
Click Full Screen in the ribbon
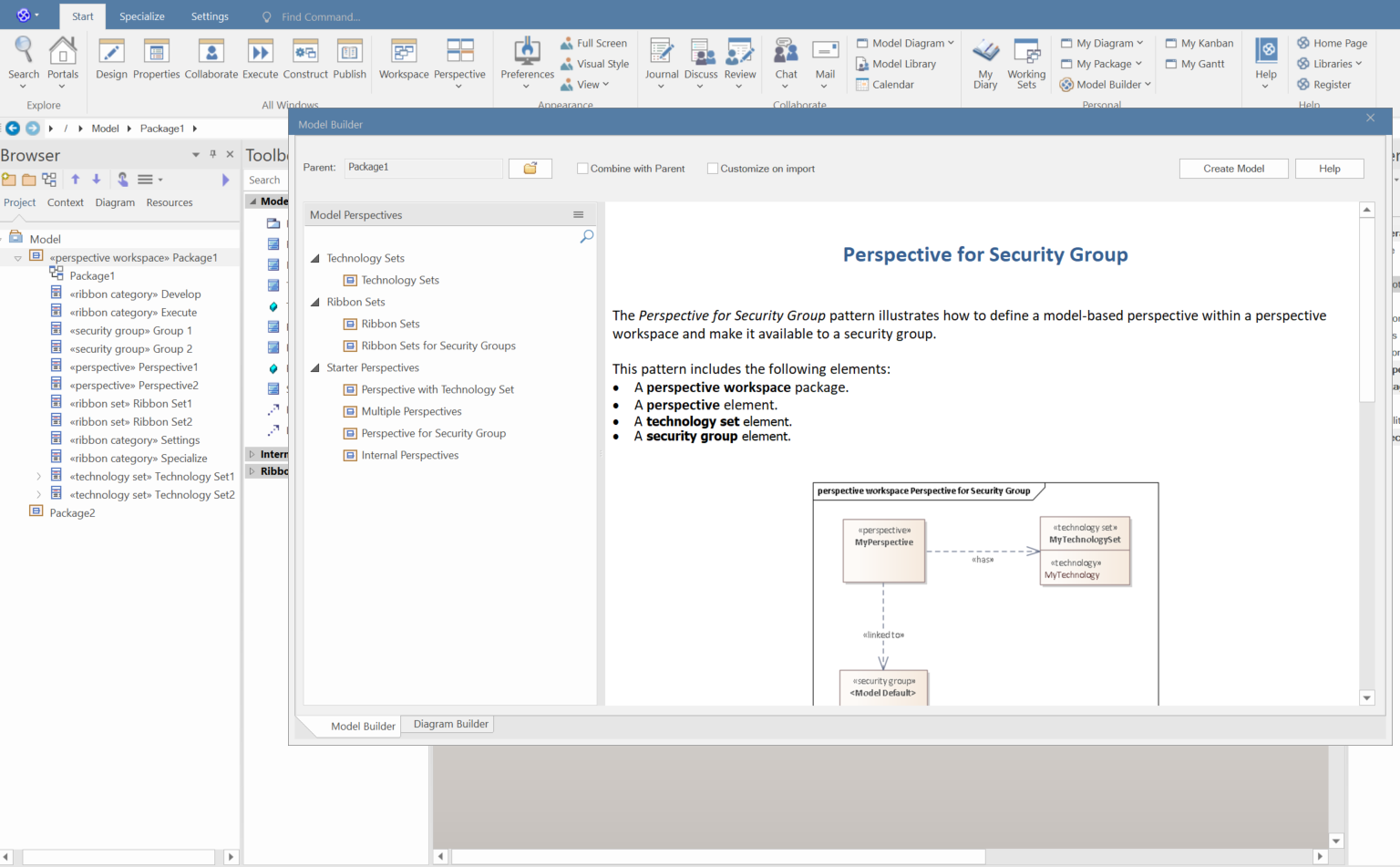pyautogui.click(x=593, y=43)
